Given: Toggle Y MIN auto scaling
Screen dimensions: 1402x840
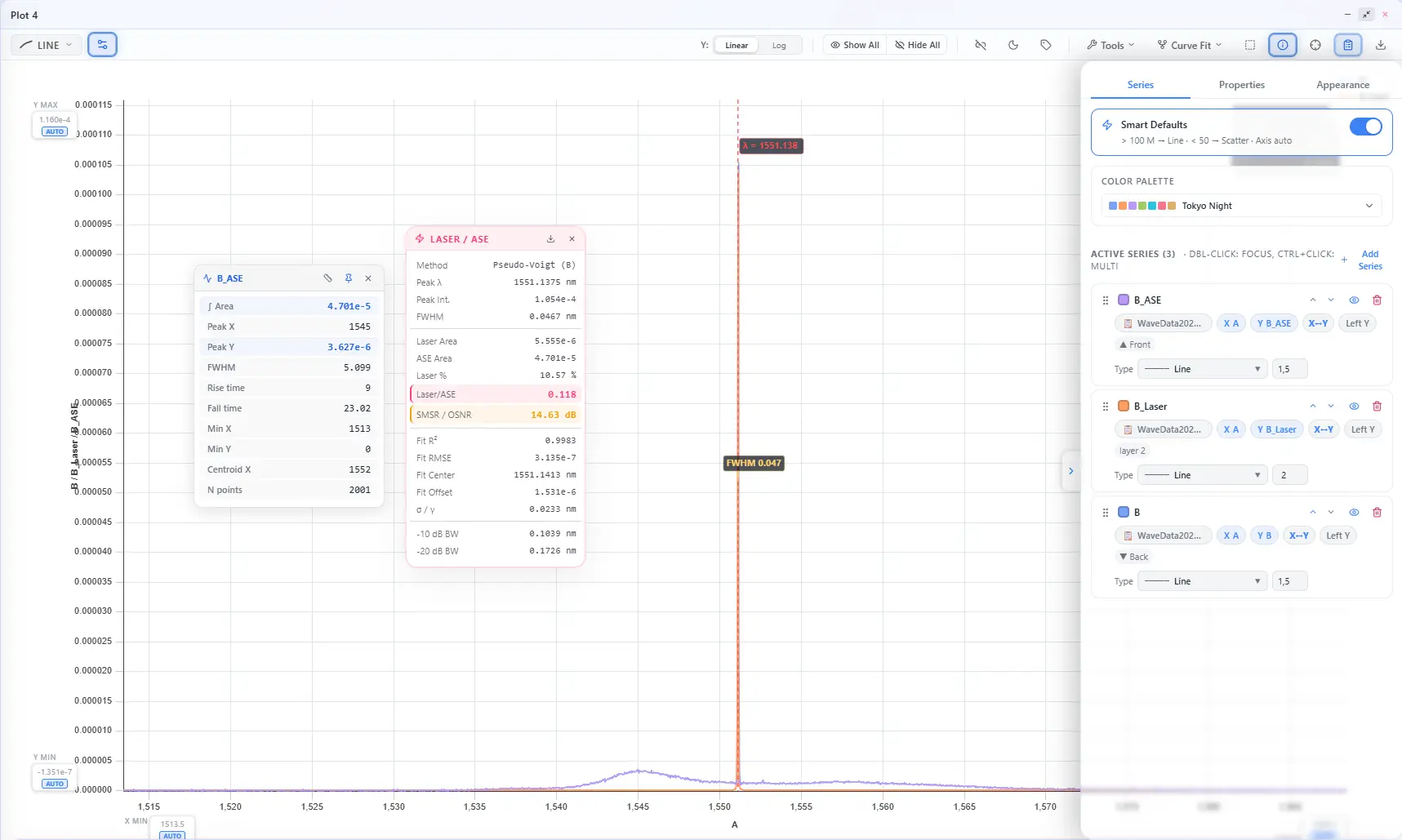Looking at the screenshot, I should pos(55,784).
